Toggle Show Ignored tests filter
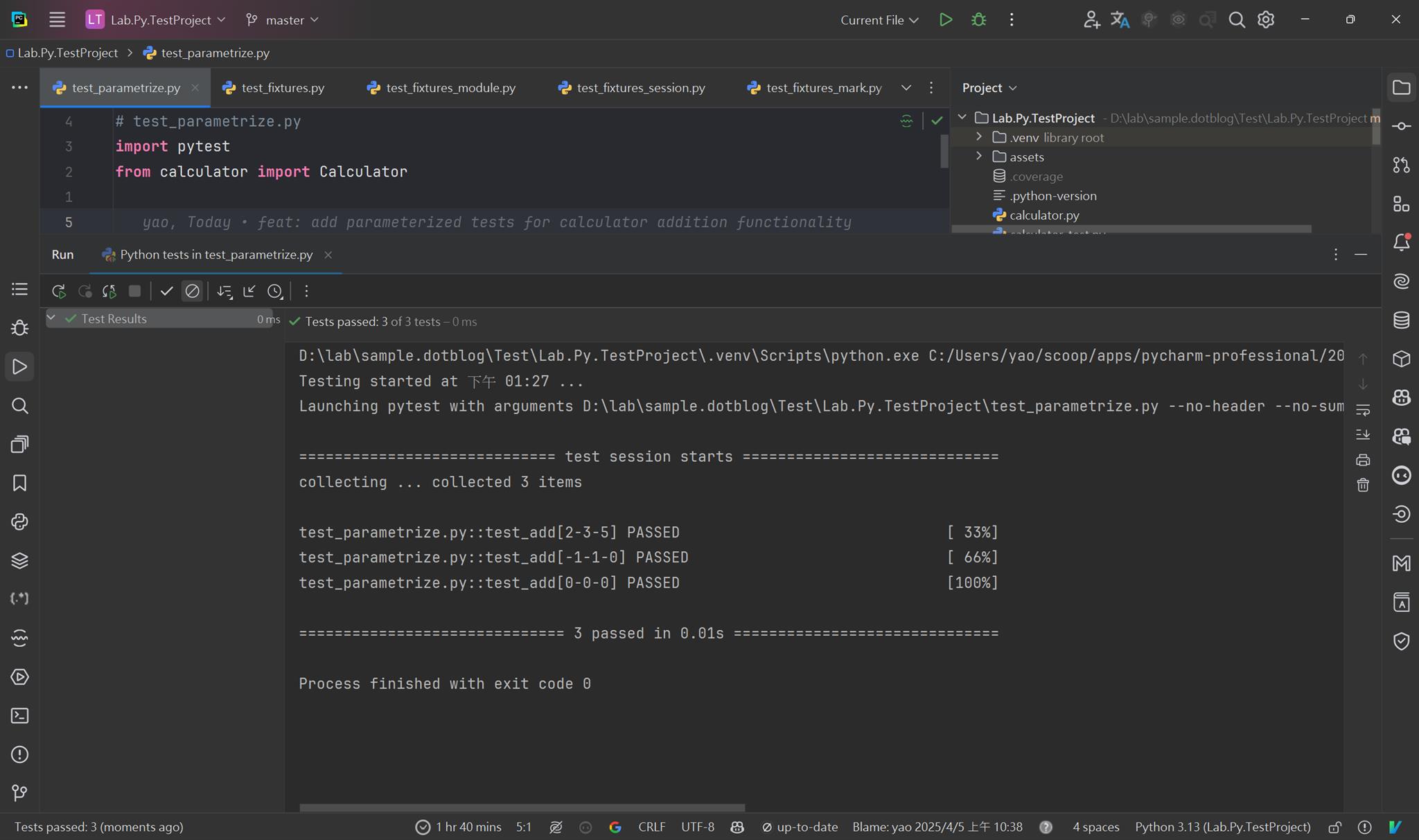Viewport: 1419px width, 840px height. tap(192, 292)
